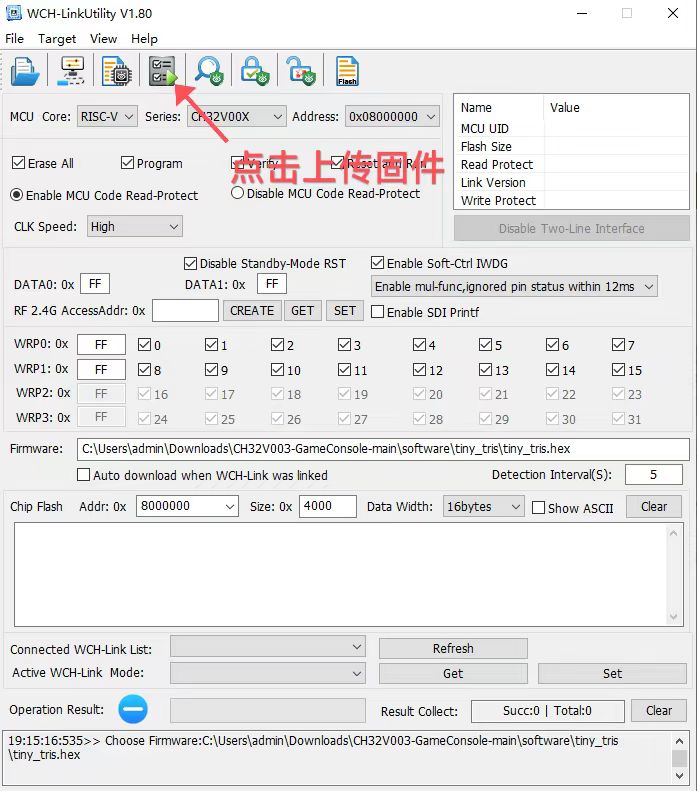Open the MCU Core RISC-V dropdown
Screen dimensions: 697x791
pos(107,117)
